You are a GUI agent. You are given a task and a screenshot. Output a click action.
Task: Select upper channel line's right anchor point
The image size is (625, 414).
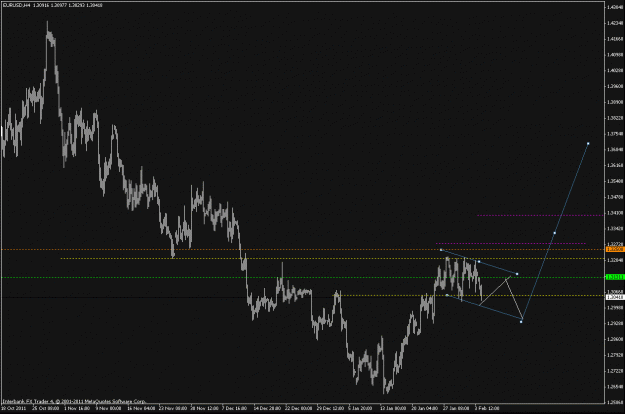point(517,274)
